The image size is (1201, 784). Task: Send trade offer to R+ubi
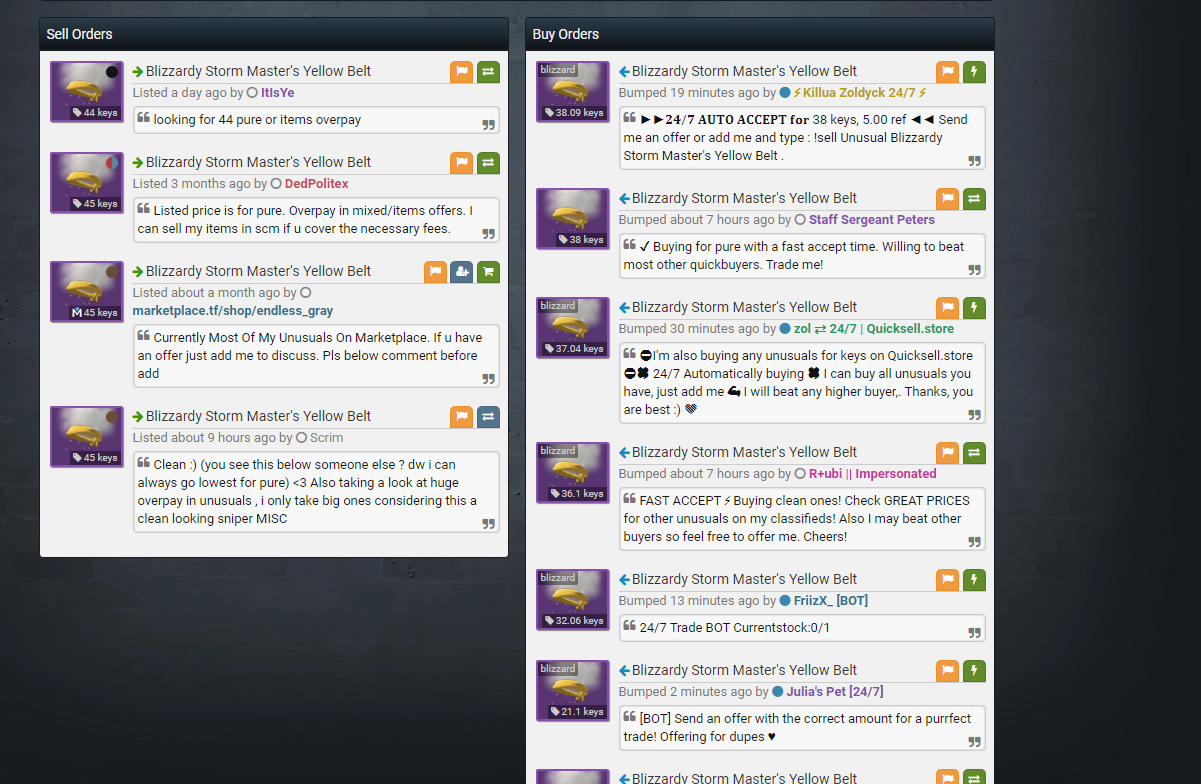[974, 453]
